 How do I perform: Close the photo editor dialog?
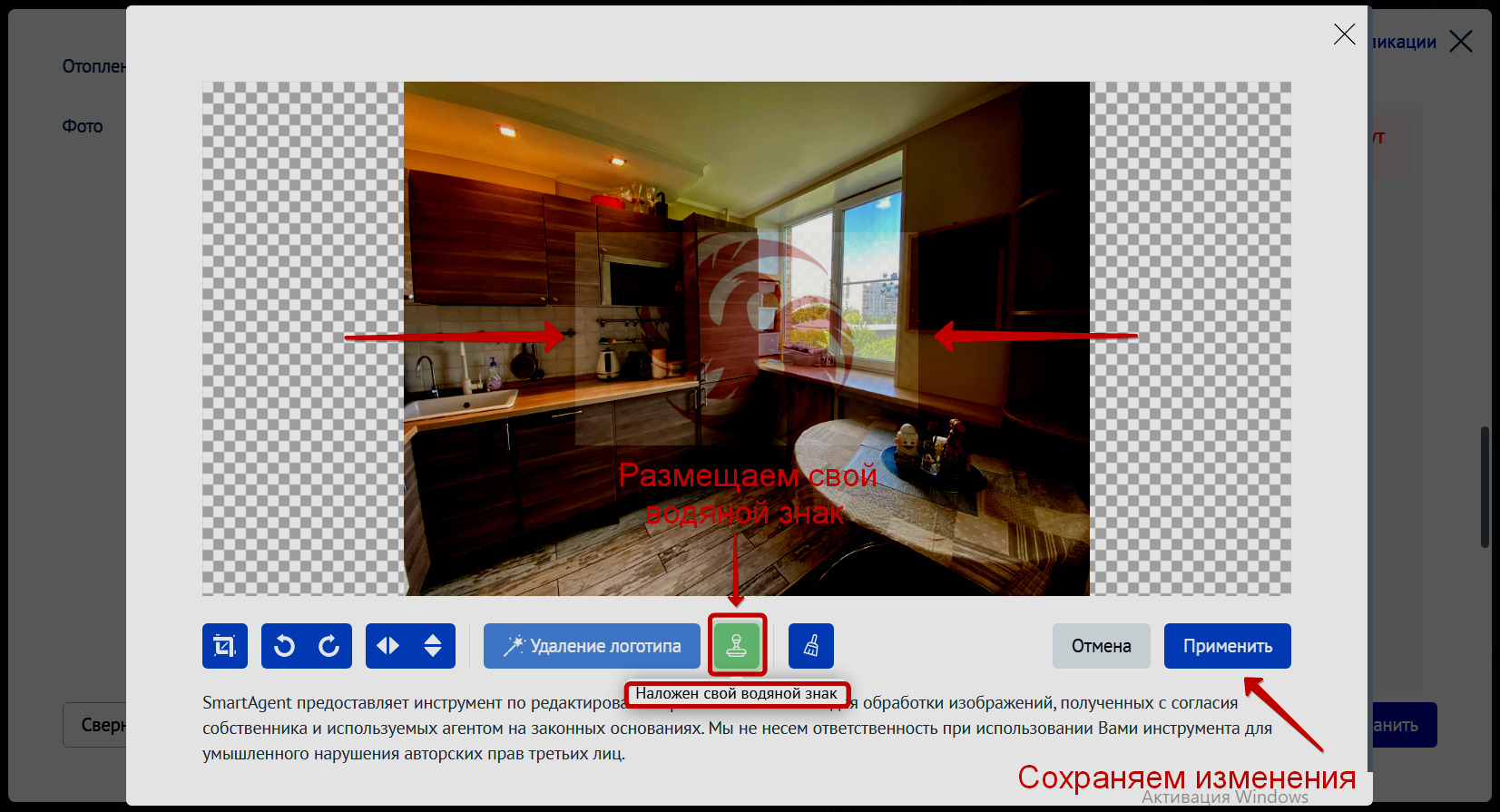(1345, 34)
